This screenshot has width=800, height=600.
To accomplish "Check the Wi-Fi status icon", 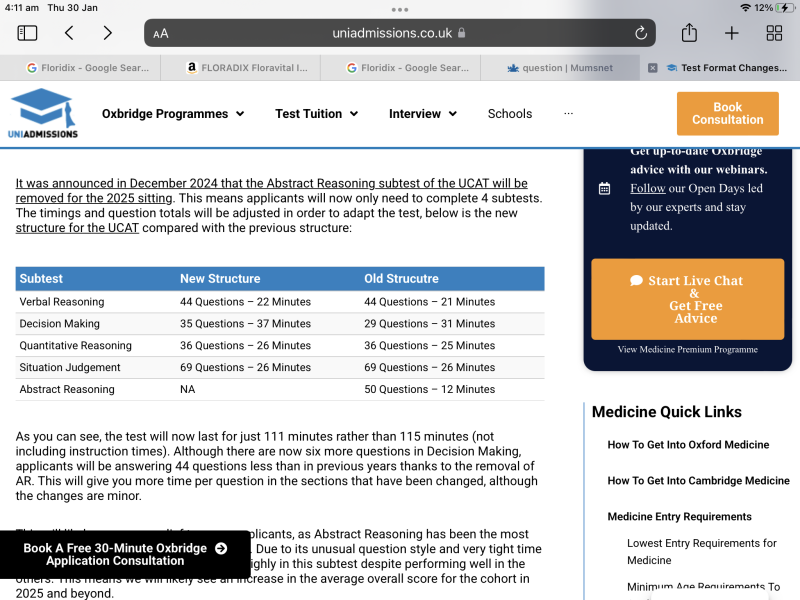I will pyautogui.click(x=745, y=8).
